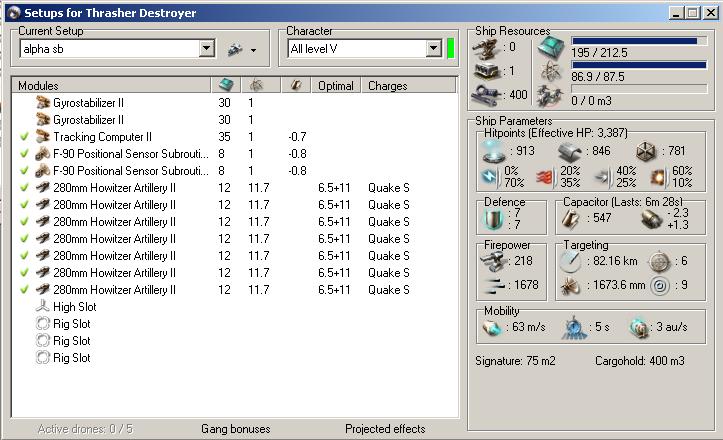723x440 pixels.
Task: Toggle check on third 280mm Howitzer Artillery II
Action: pyautogui.click(x=24, y=222)
